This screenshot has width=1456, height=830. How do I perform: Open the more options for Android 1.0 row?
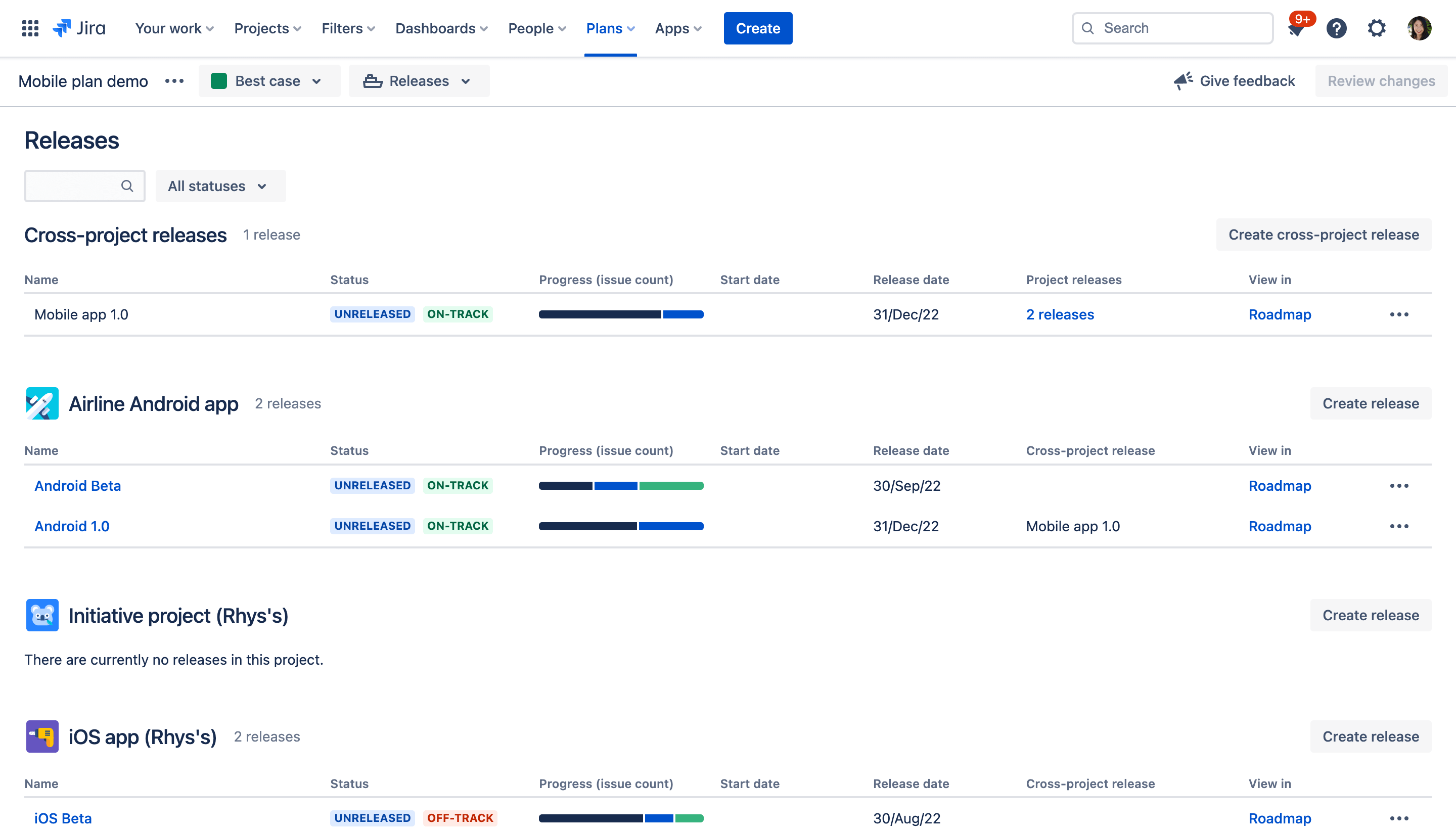click(1399, 526)
